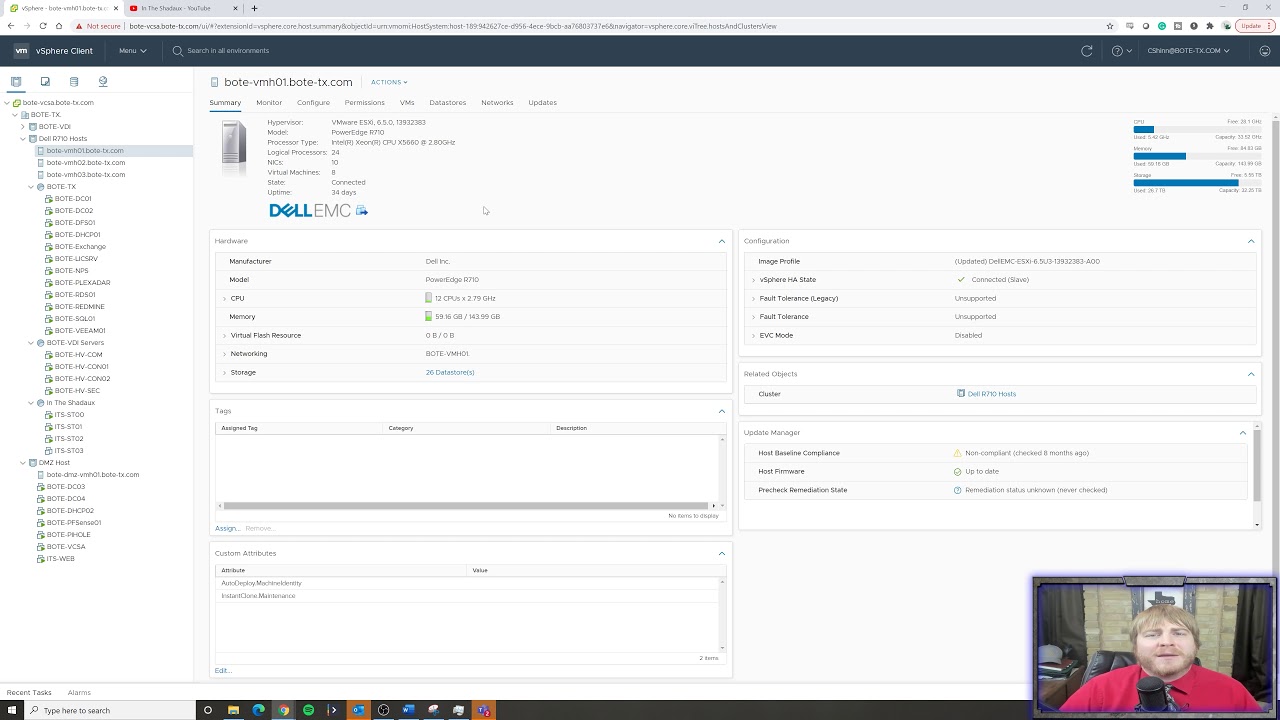Collapse the Tags panel
The width and height of the screenshot is (1280, 720).
(722, 411)
